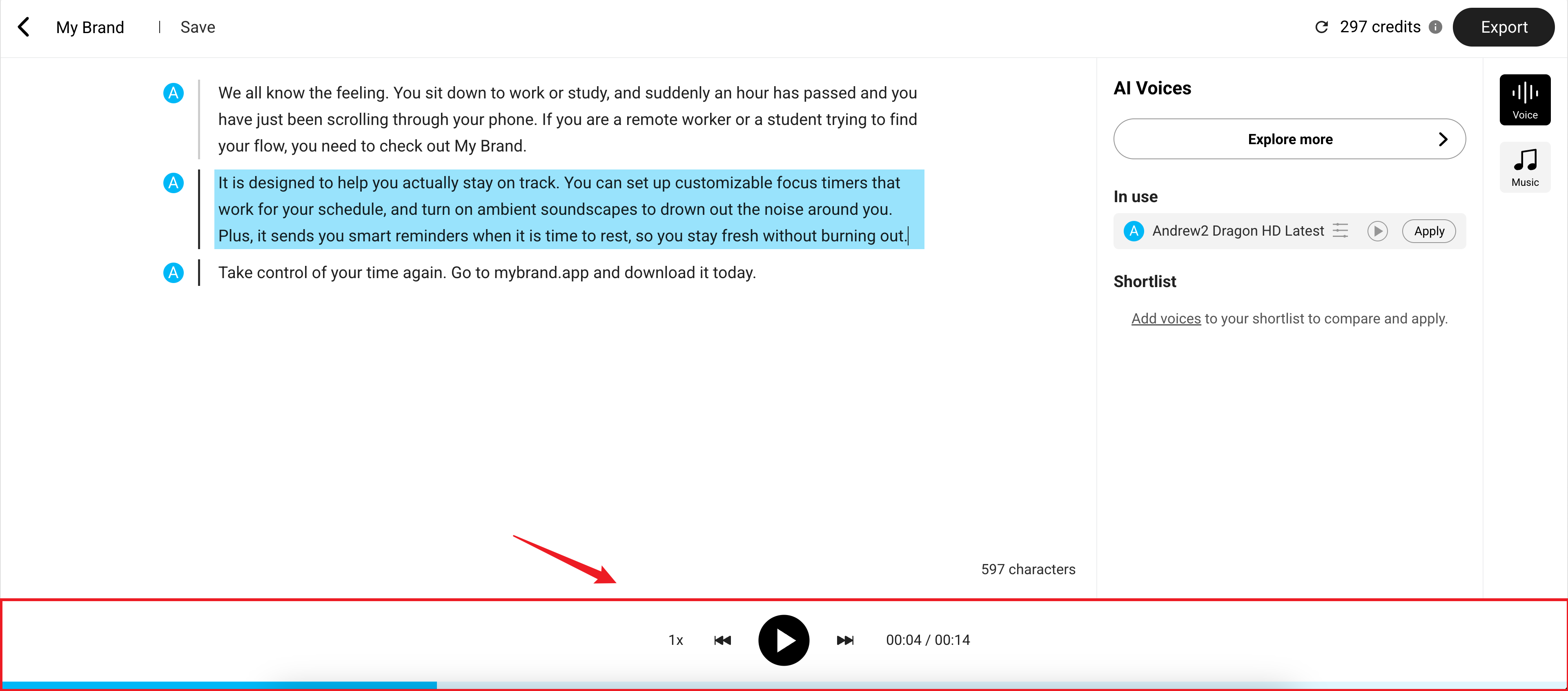Click the first paragraph's voice avatar
This screenshot has width=1568, height=691.
(x=174, y=93)
